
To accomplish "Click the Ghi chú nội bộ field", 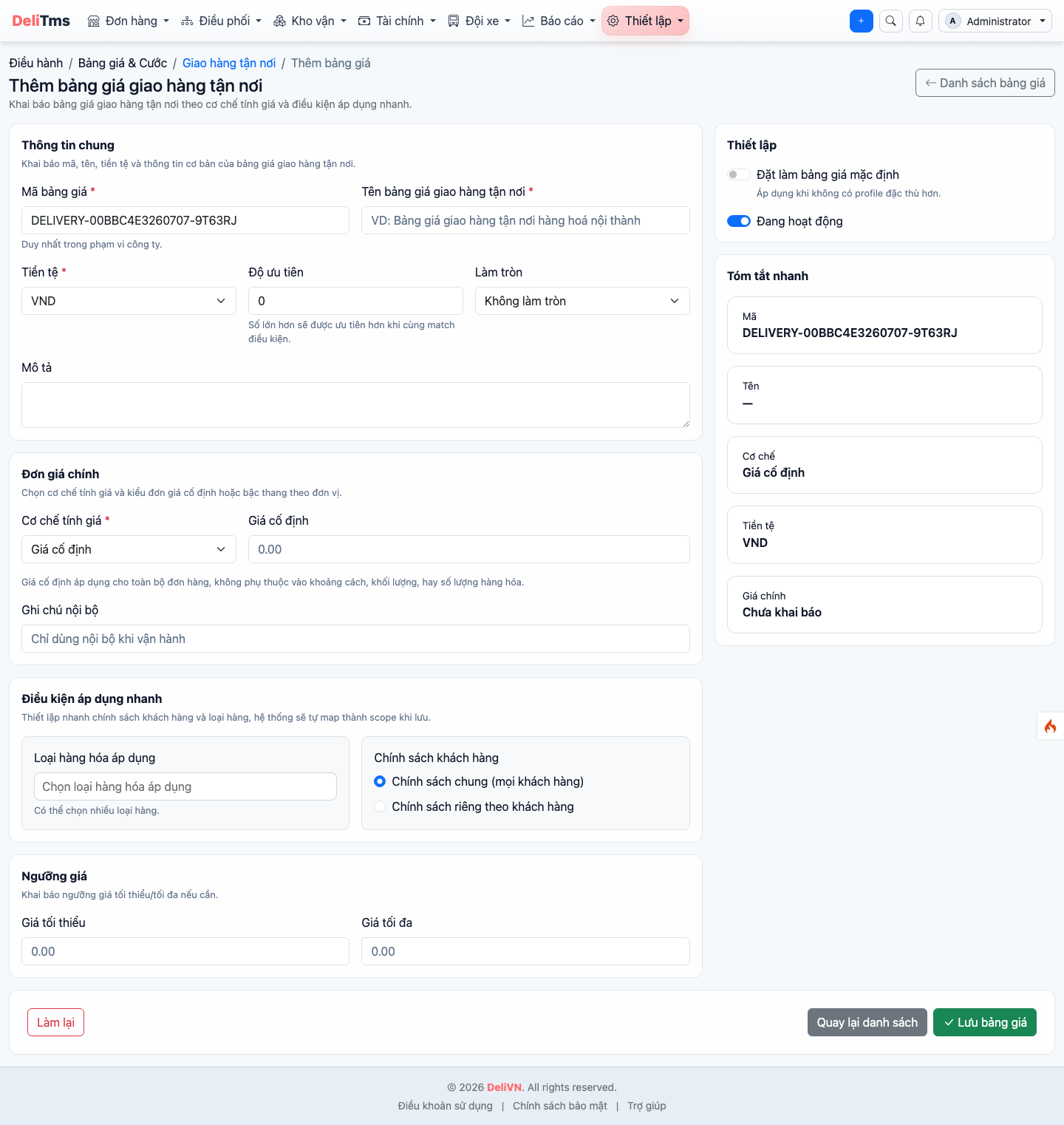I will 355,639.
